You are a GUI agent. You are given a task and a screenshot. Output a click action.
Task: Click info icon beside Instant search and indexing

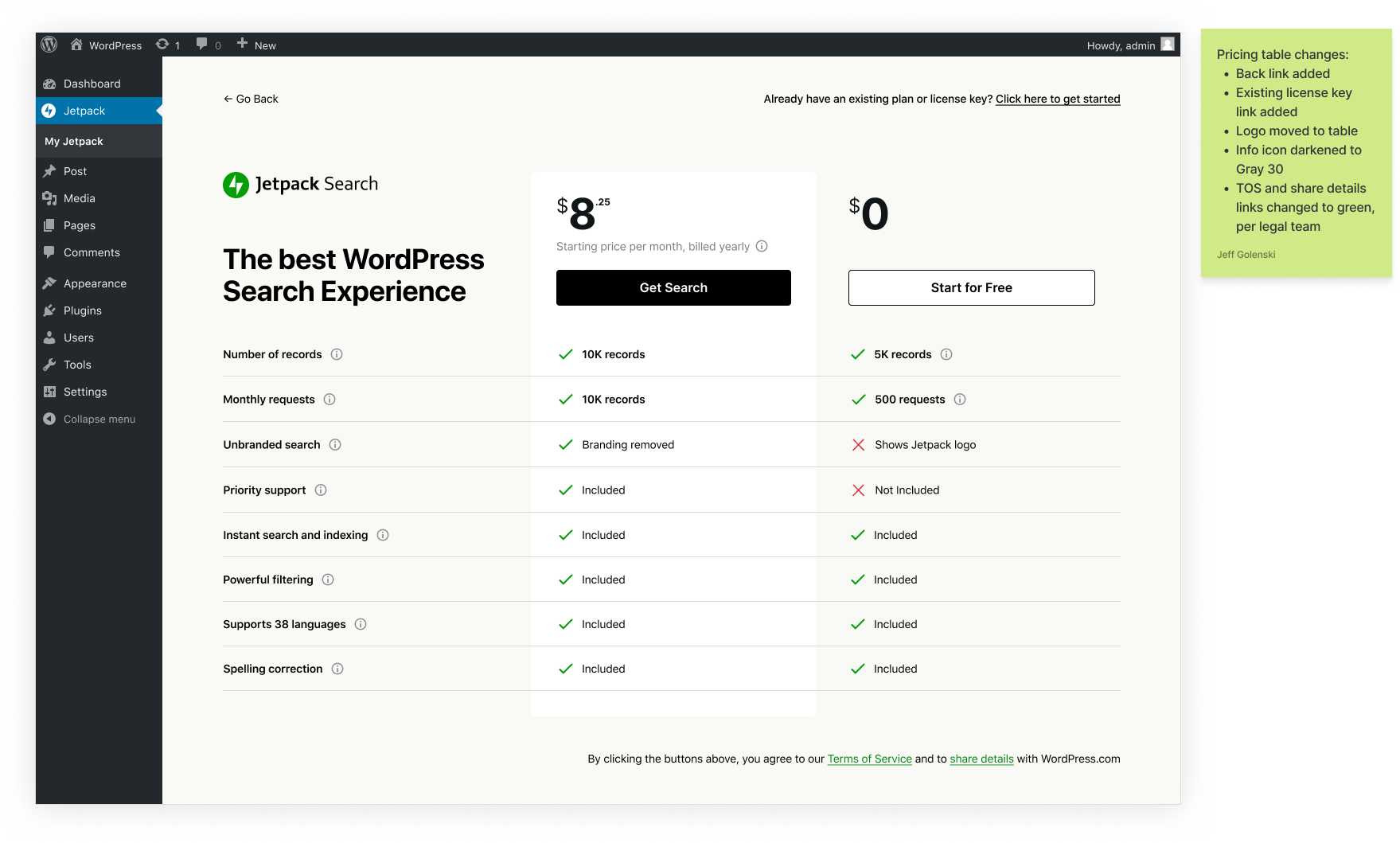(383, 535)
